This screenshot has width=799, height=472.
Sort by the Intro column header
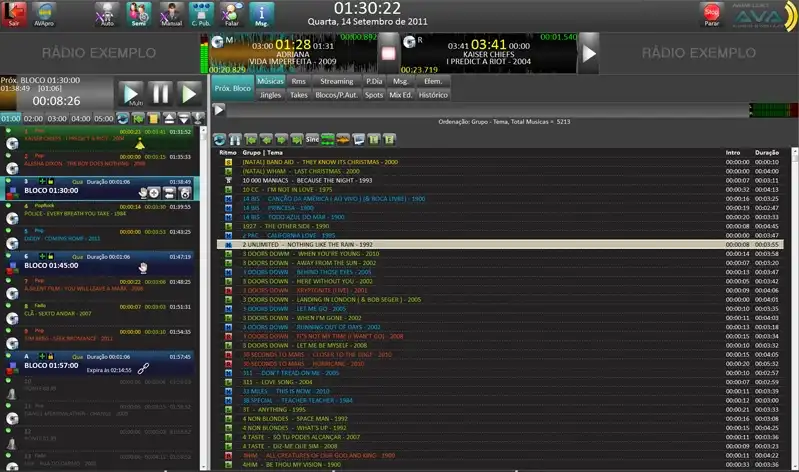733,152
